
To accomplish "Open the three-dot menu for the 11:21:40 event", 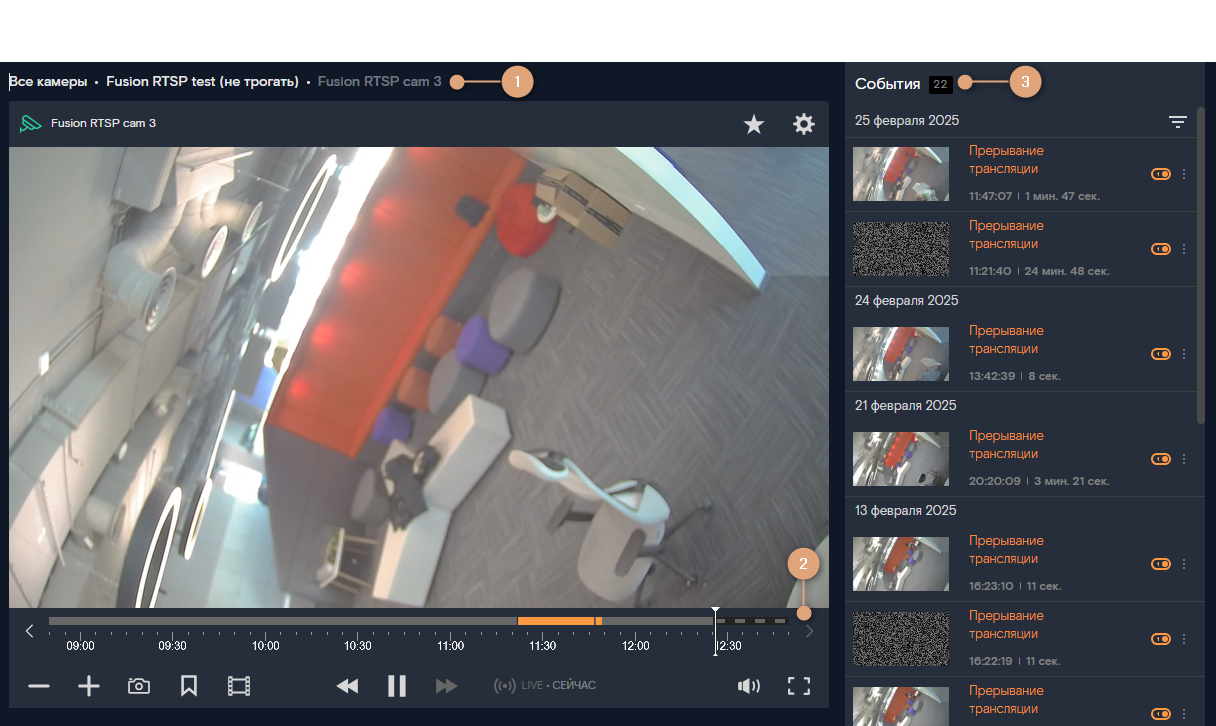I will point(1184,249).
